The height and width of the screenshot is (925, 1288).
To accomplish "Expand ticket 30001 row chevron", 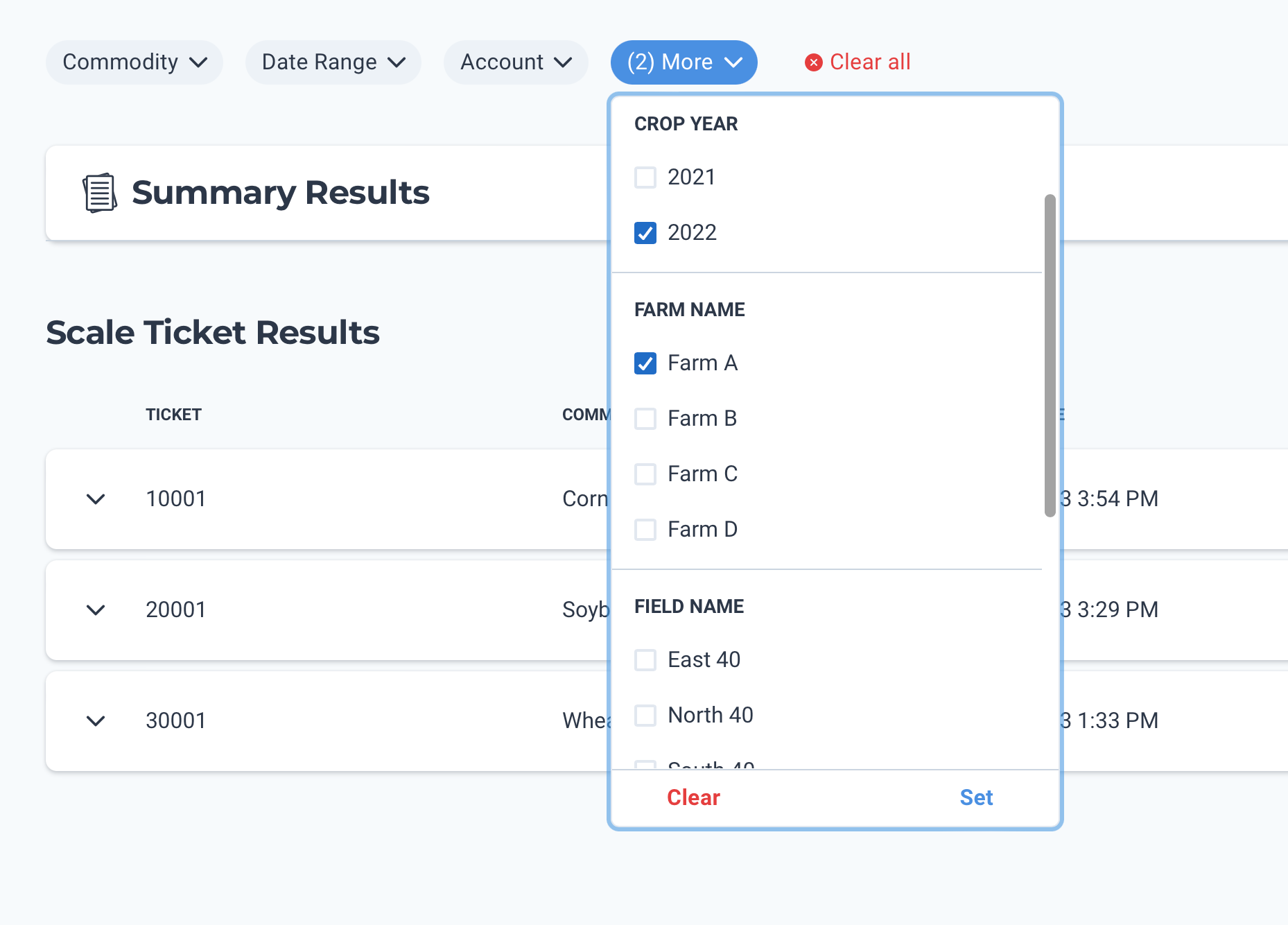I will point(96,721).
